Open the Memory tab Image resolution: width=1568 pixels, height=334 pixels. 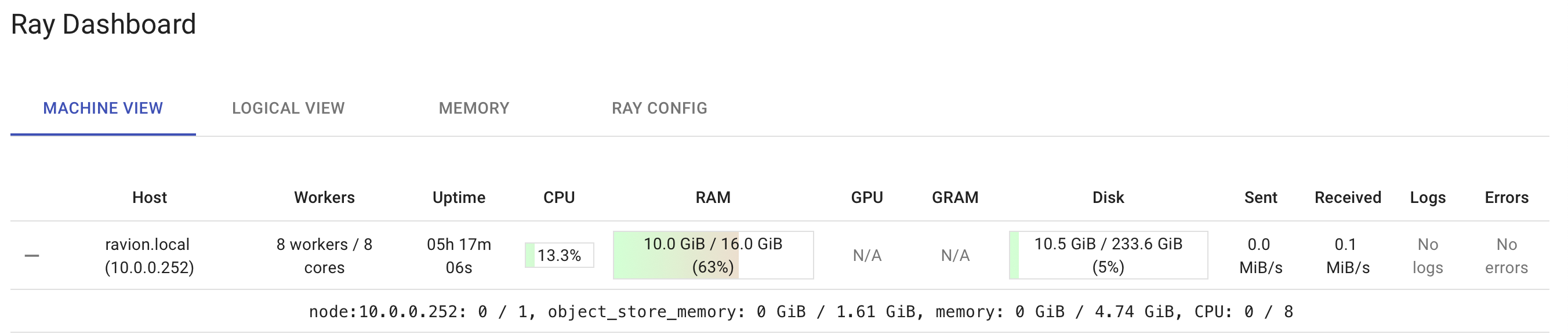[x=474, y=108]
